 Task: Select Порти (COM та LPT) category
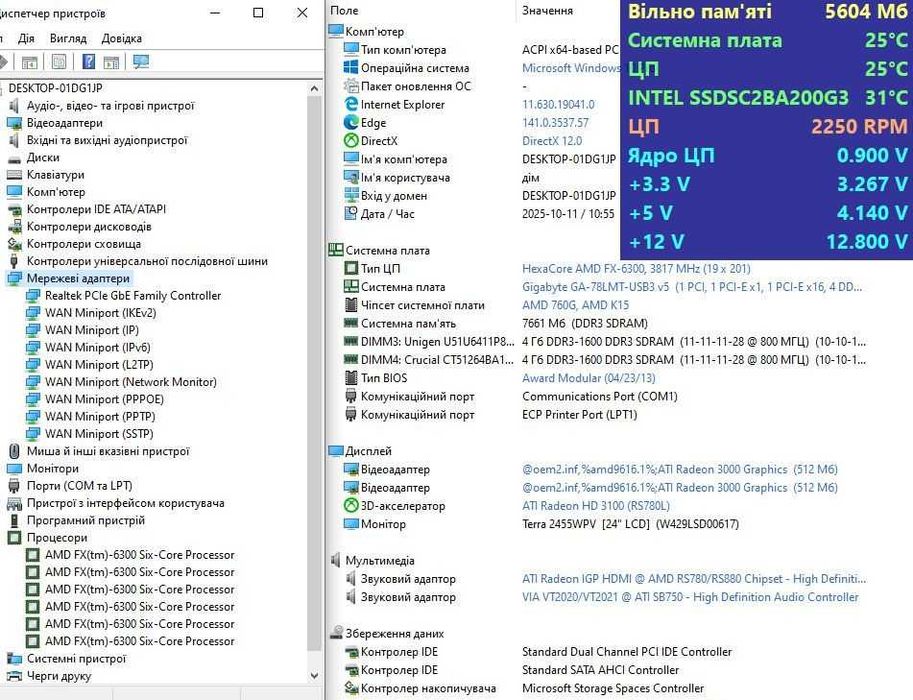79,486
